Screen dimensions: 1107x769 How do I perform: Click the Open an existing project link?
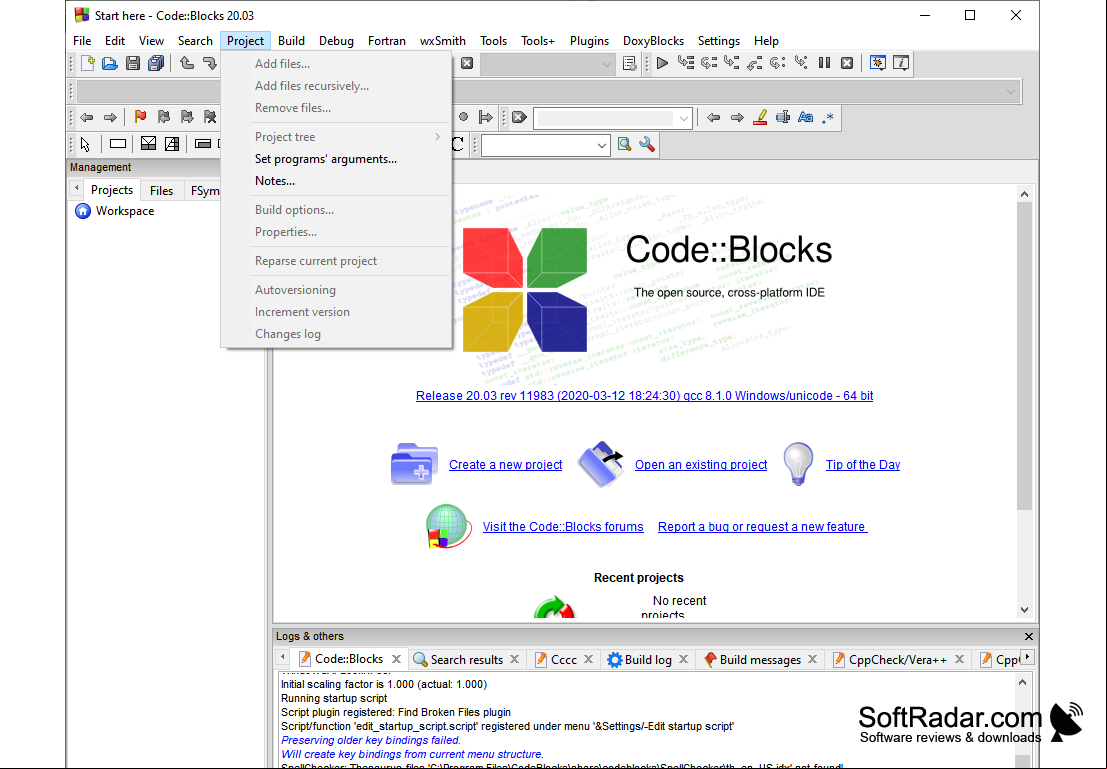pos(701,465)
